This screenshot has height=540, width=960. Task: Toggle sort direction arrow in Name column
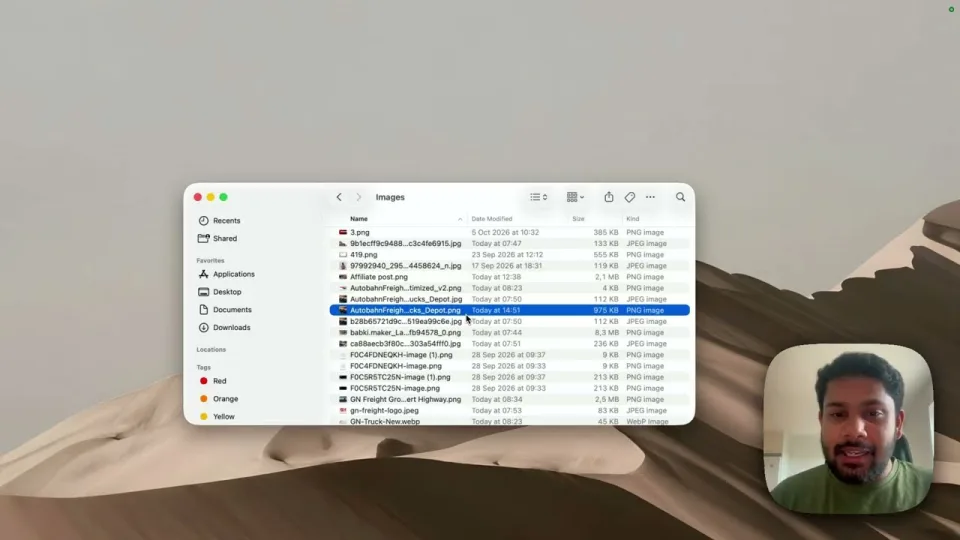click(460, 219)
